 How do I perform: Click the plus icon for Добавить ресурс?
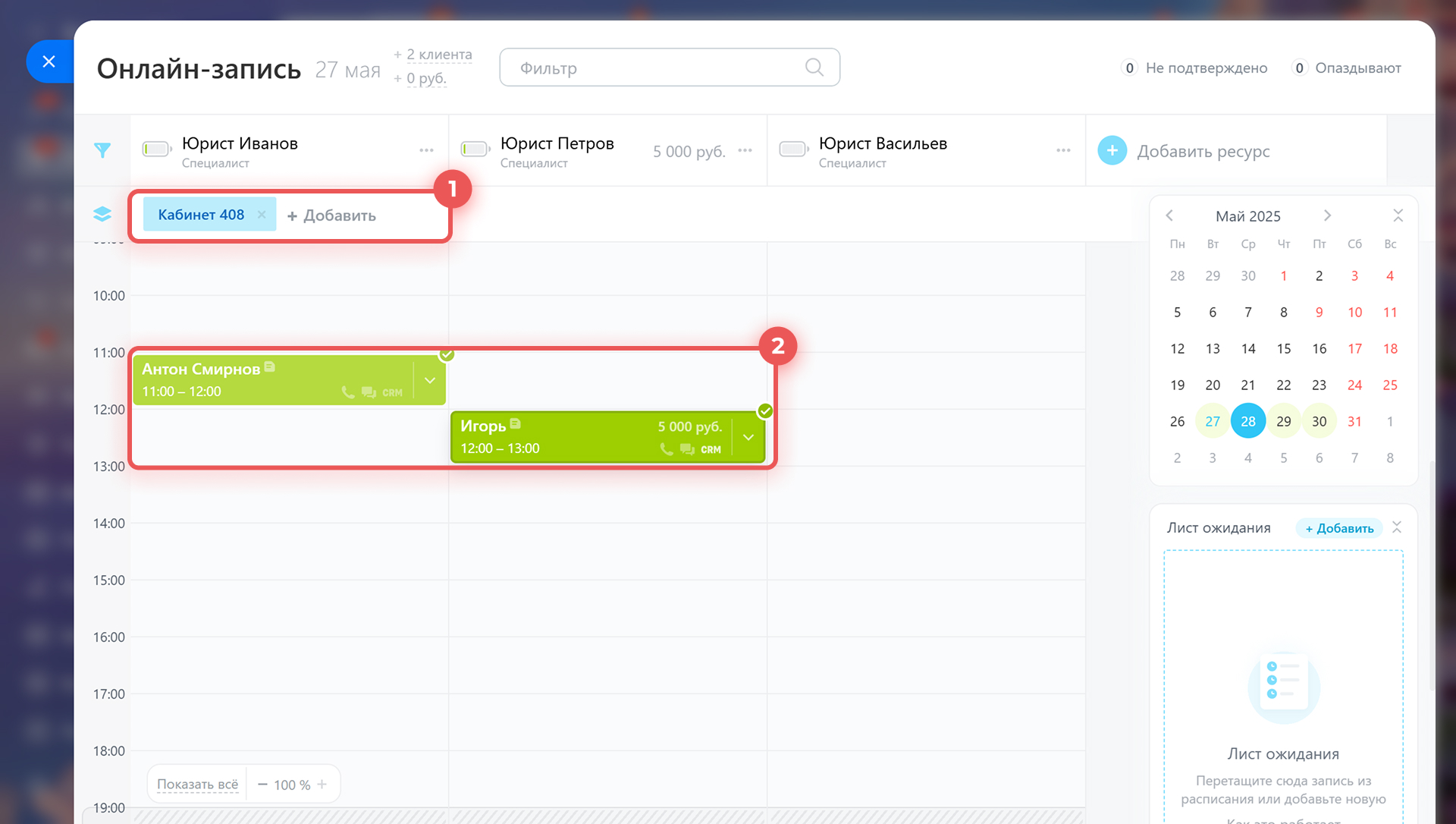1112,150
